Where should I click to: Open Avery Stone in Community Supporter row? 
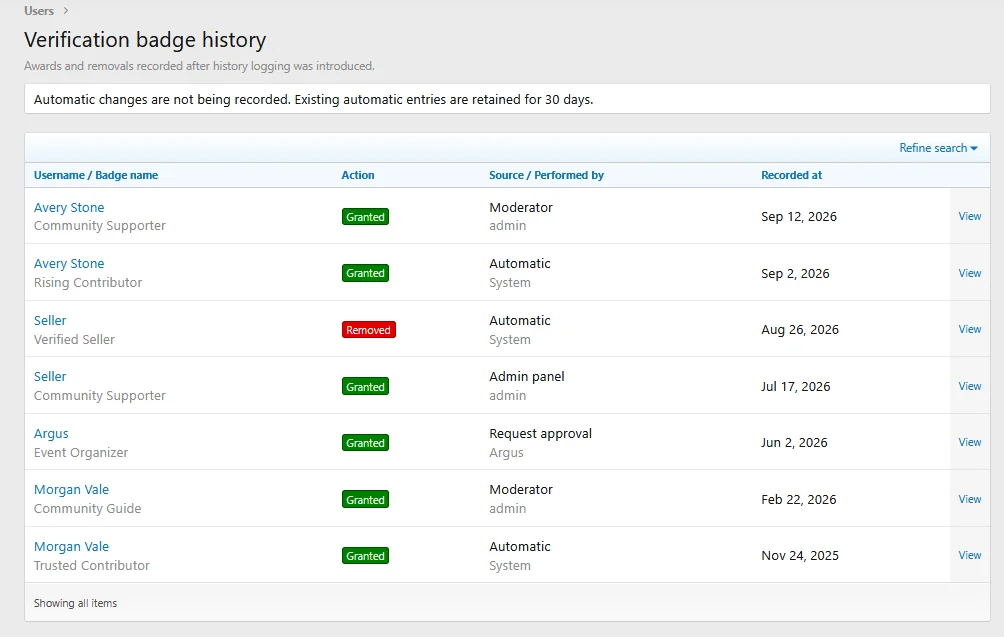(x=69, y=207)
